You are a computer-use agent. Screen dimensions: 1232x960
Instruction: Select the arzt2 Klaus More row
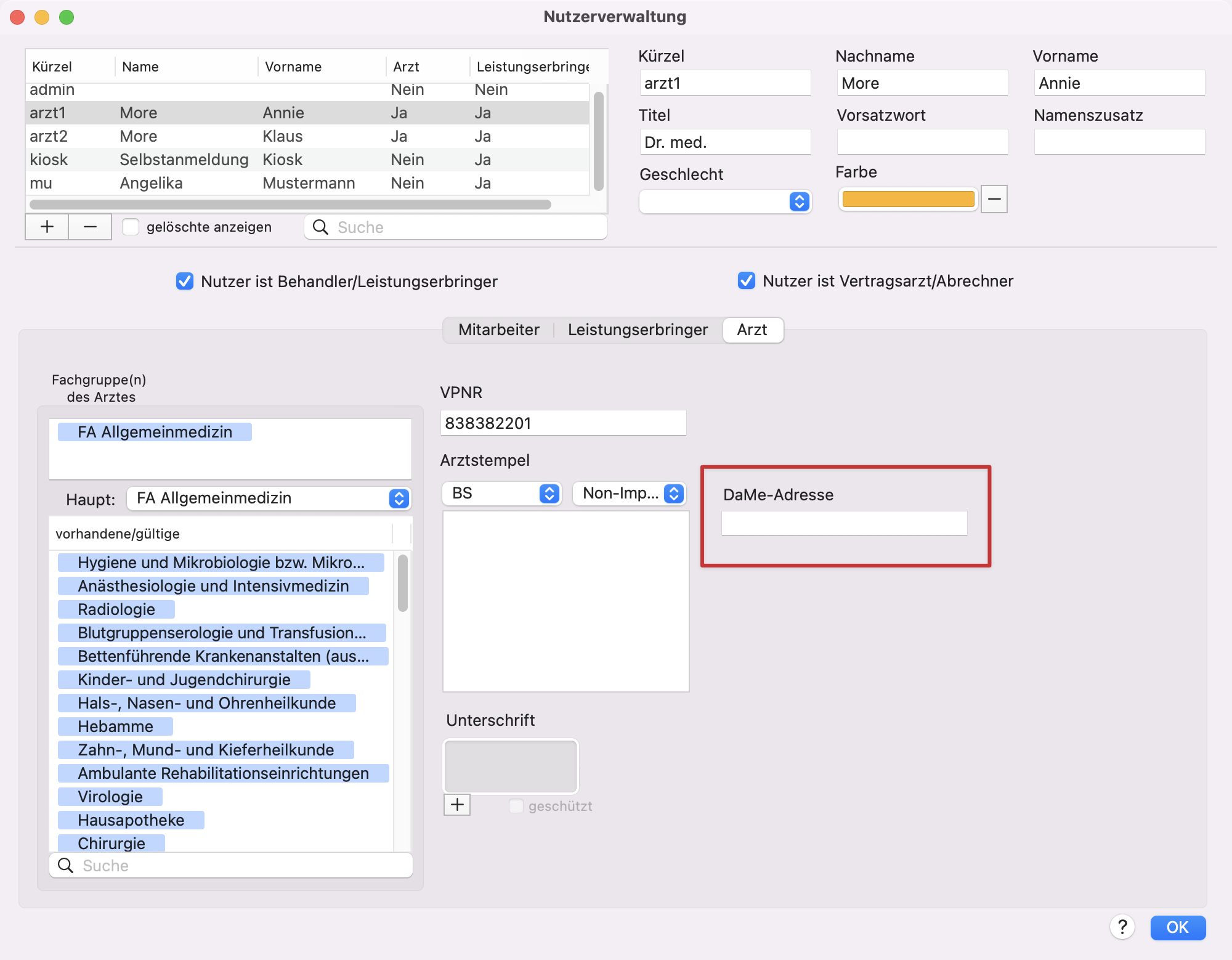click(x=307, y=136)
